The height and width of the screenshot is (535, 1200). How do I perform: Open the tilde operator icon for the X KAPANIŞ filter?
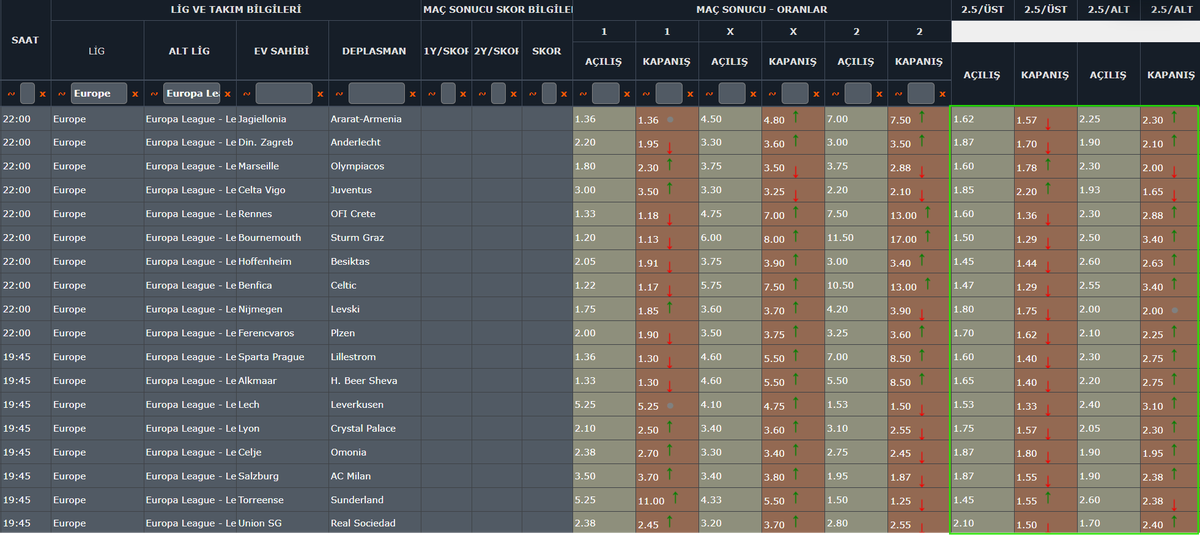[772, 94]
